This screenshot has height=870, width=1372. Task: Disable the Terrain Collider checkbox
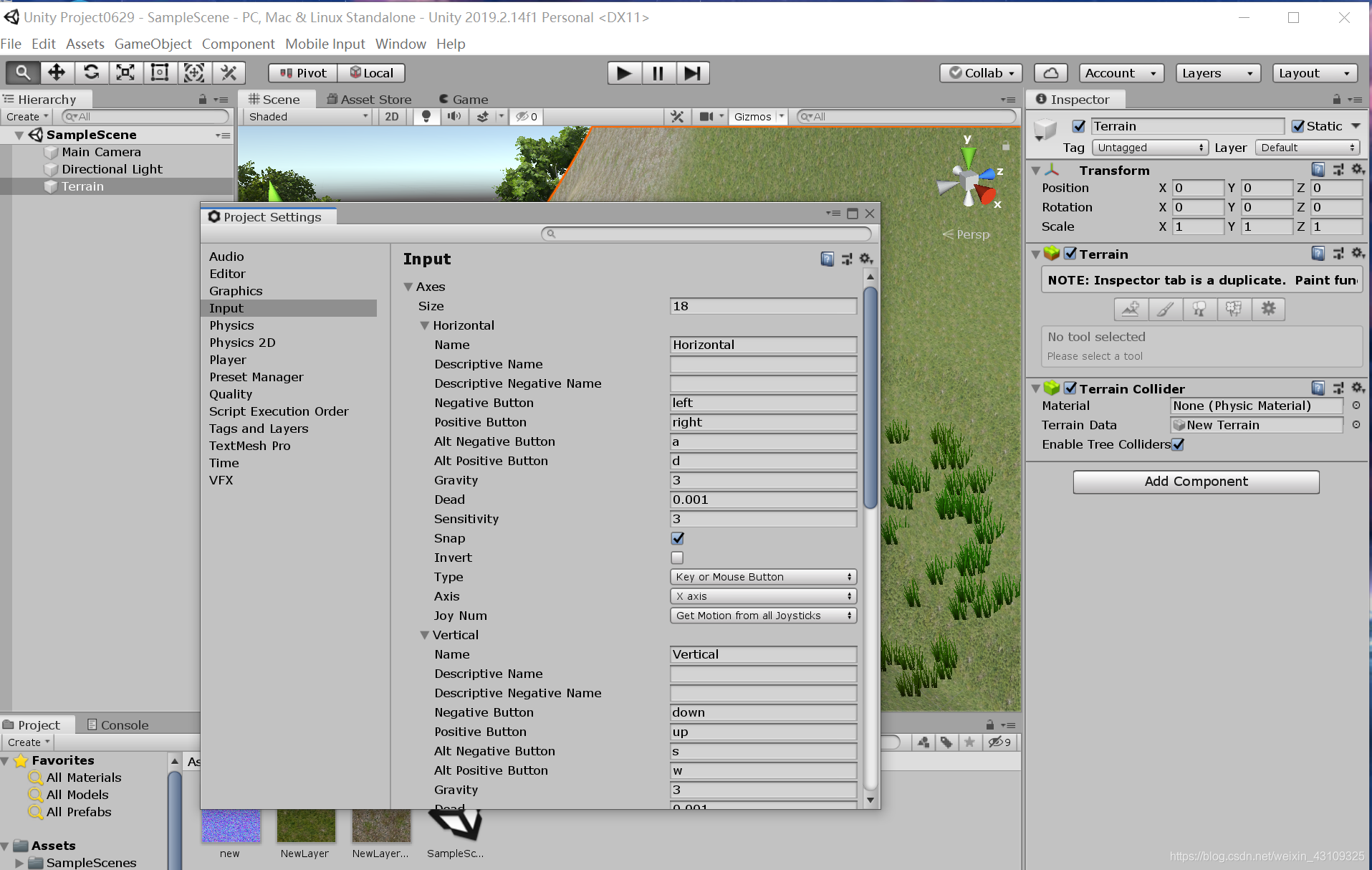(x=1070, y=388)
